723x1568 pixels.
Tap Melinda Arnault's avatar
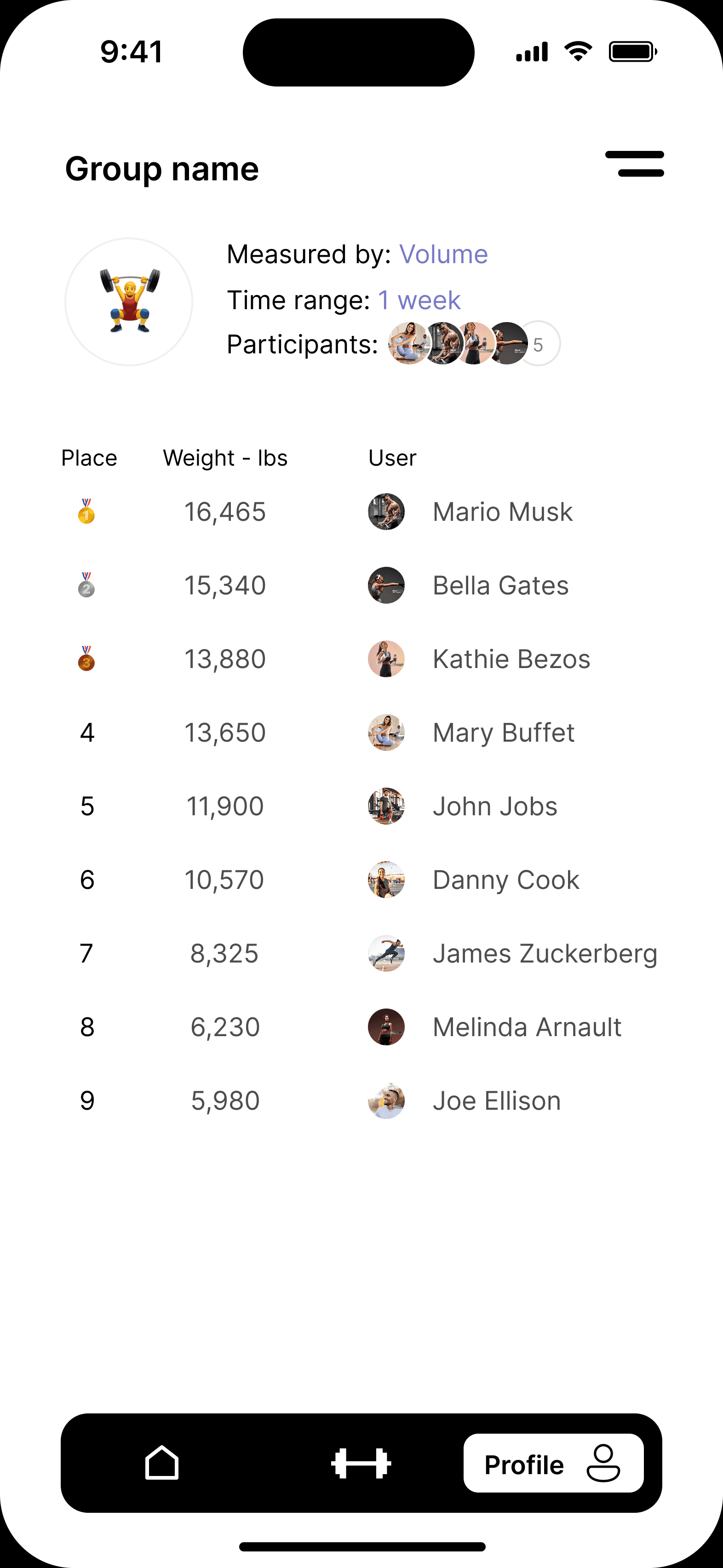pos(386,1027)
